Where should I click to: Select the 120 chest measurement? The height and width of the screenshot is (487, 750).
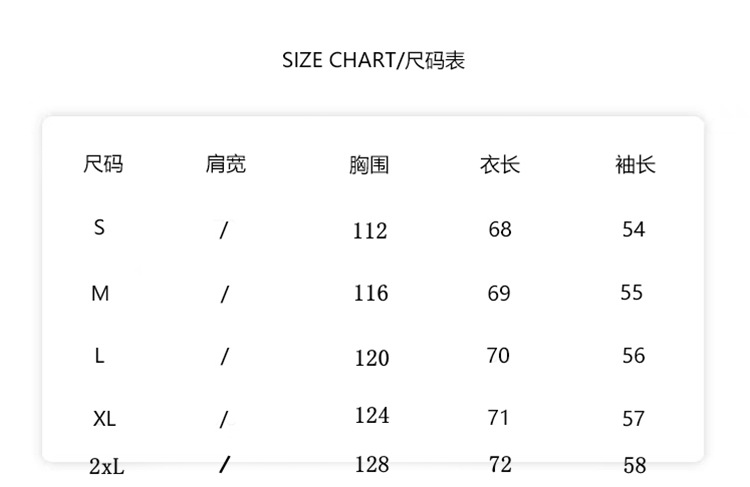coord(372,358)
